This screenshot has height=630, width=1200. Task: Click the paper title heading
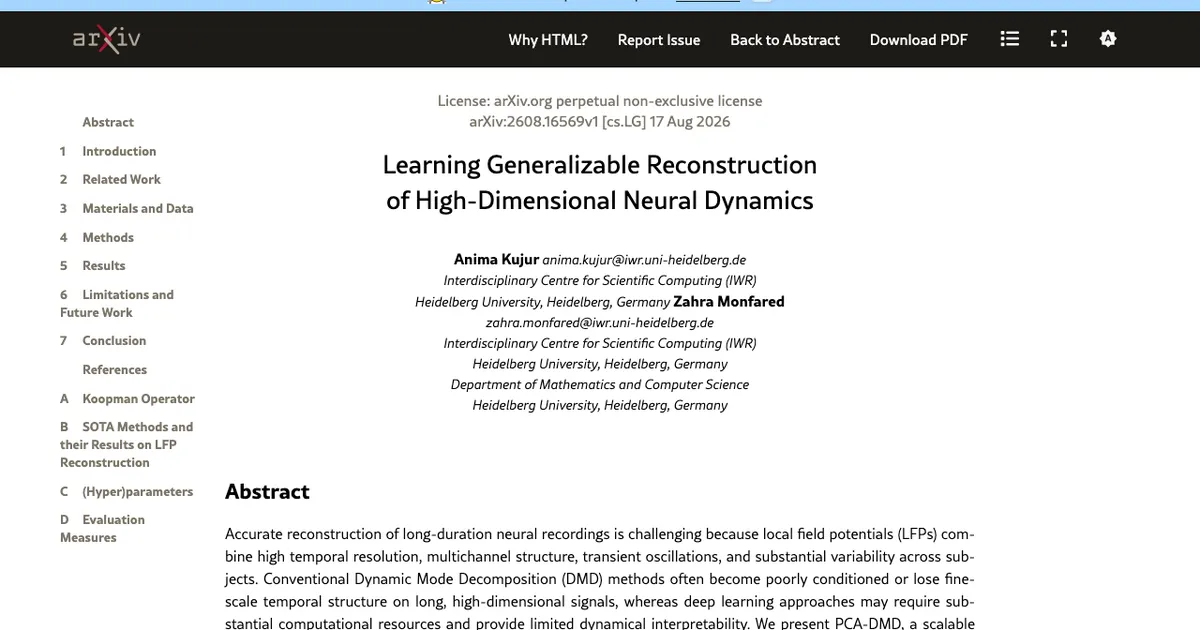coord(600,182)
